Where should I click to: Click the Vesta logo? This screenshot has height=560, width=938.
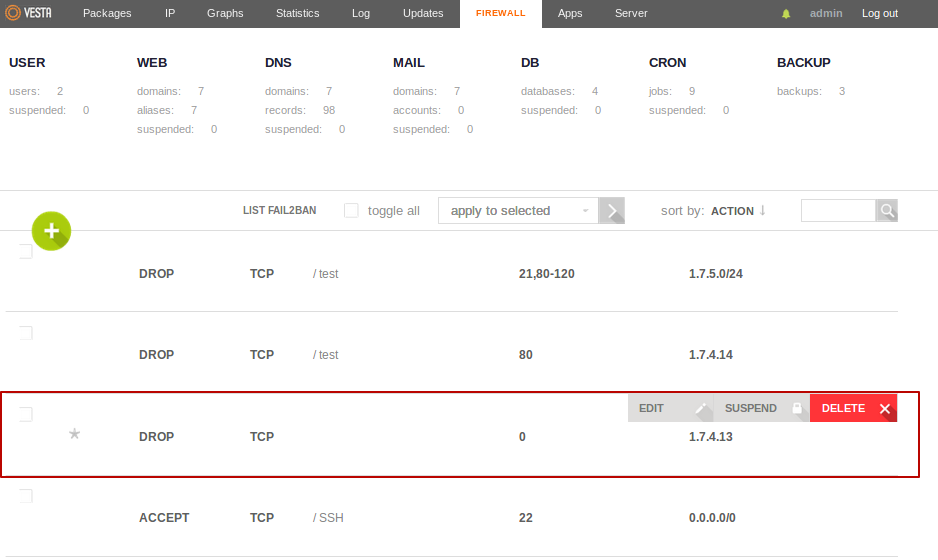[x=28, y=13]
